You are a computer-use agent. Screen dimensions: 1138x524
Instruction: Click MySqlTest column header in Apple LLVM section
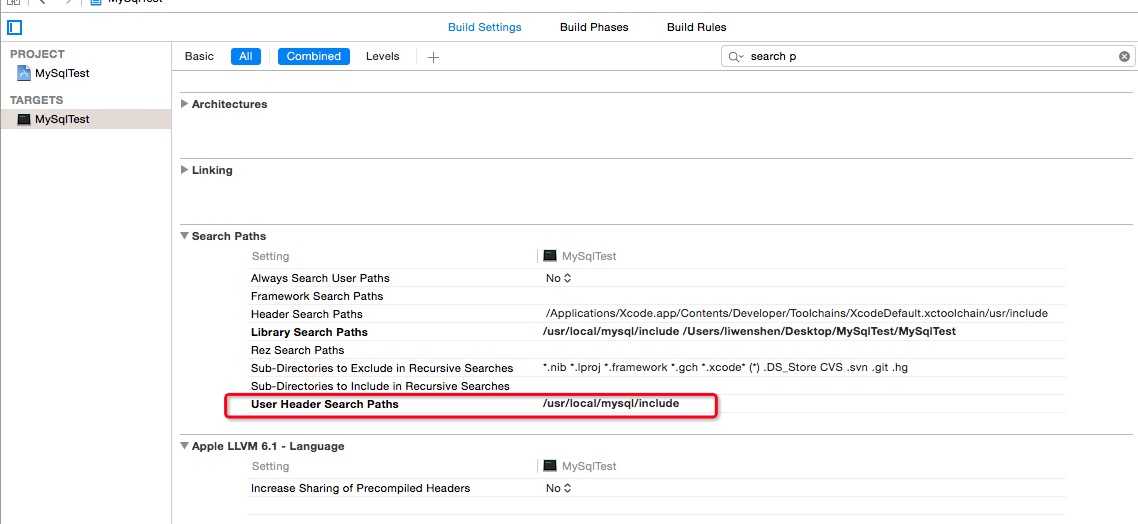pyautogui.click(x=580, y=466)
